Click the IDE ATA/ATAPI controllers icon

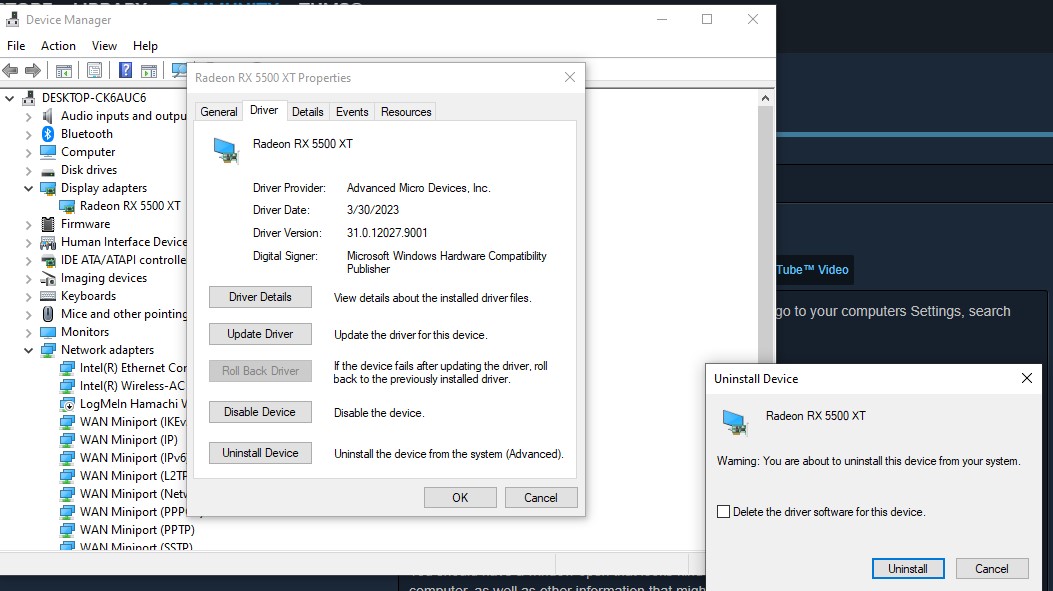tap(48, 260)
